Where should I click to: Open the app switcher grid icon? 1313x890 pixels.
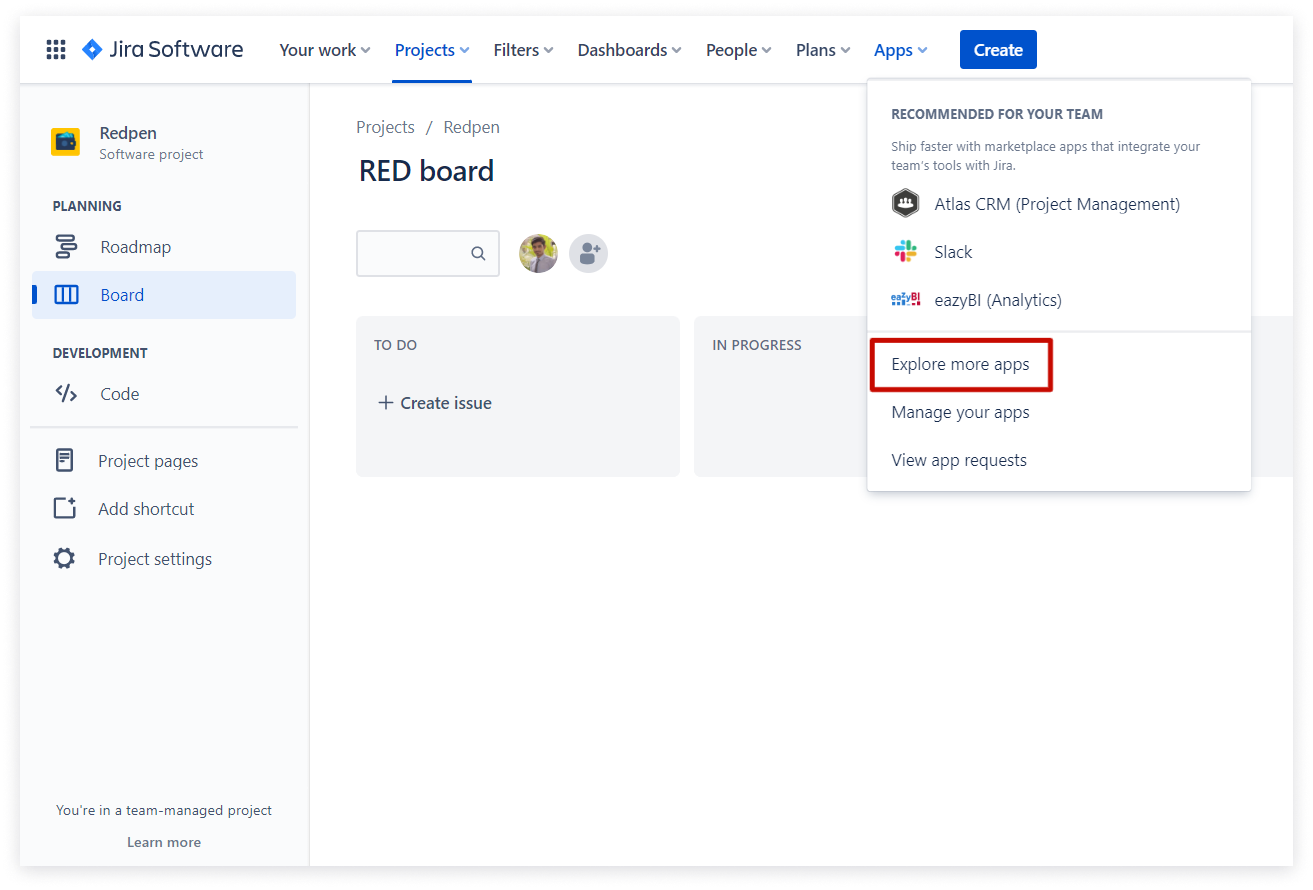click(x=56, y=50)
